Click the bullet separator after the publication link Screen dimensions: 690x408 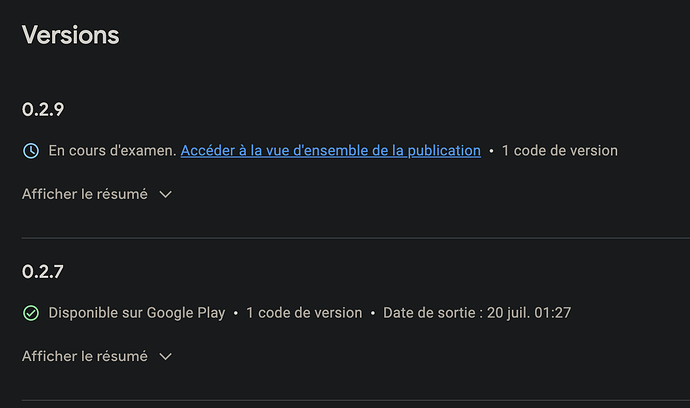(x=491, y=151)
